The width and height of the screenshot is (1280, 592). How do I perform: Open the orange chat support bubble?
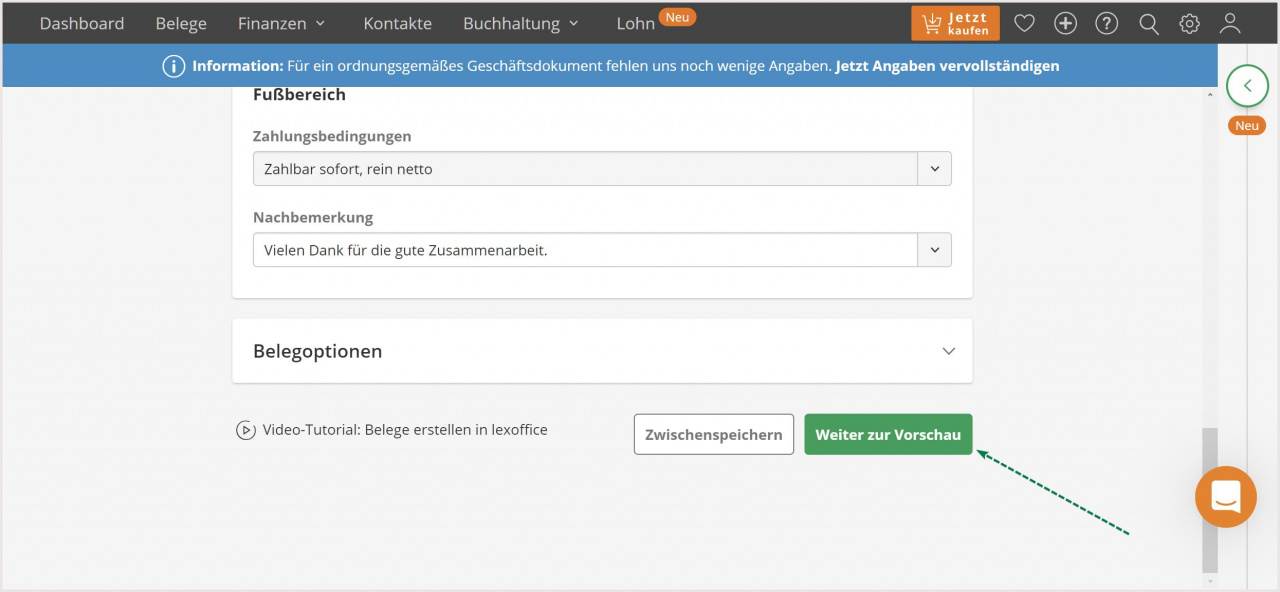click(1225, 497)
